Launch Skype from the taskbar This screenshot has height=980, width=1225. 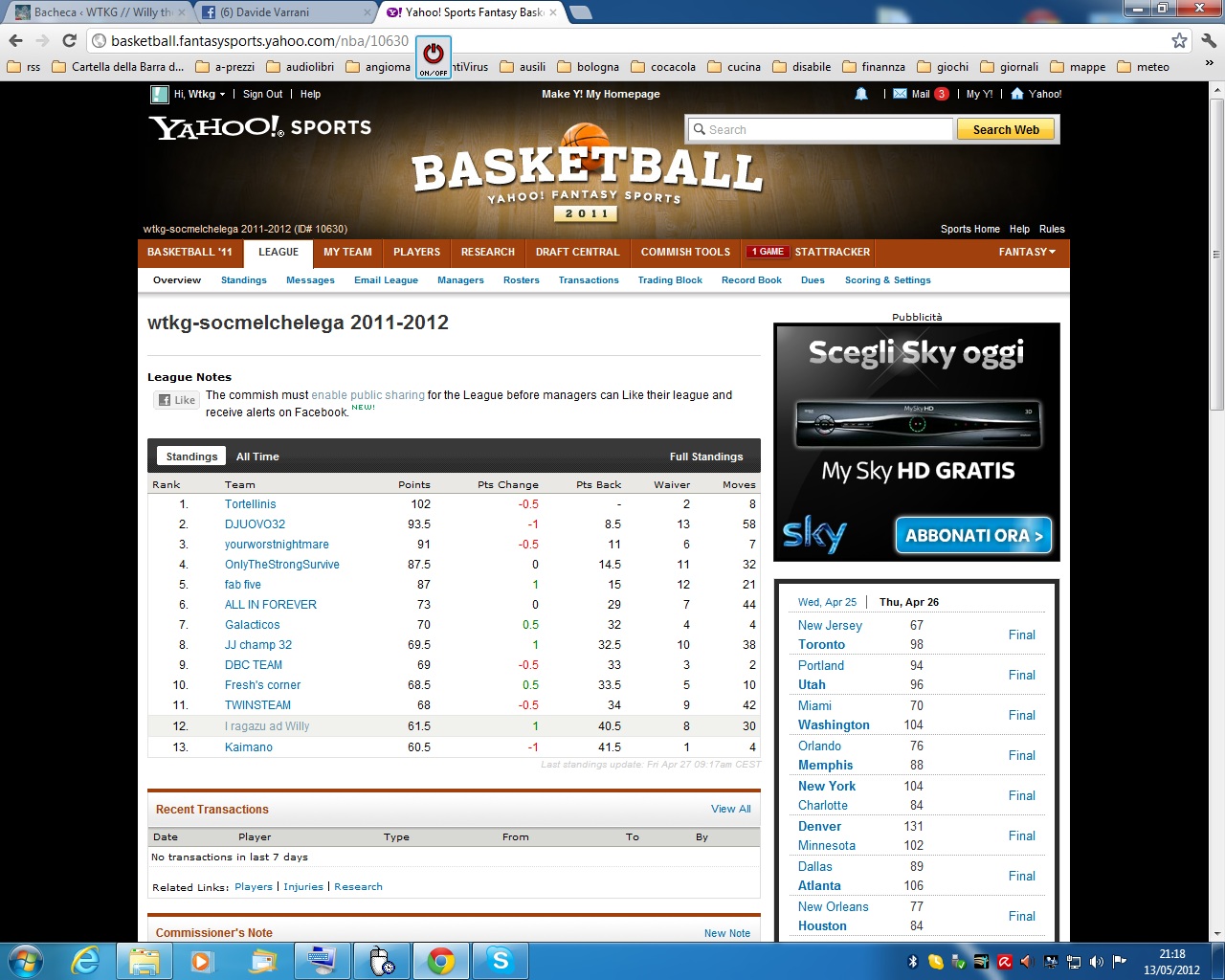(501, 960)
